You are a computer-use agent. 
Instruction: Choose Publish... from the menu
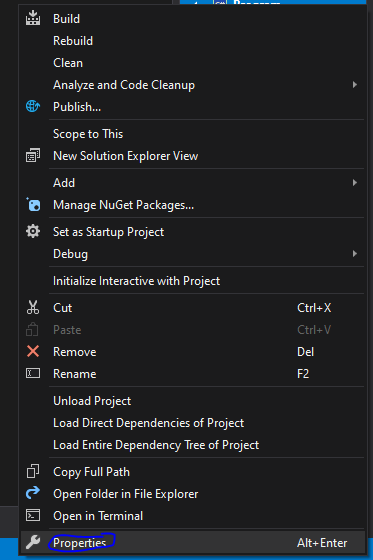point(192,107)
